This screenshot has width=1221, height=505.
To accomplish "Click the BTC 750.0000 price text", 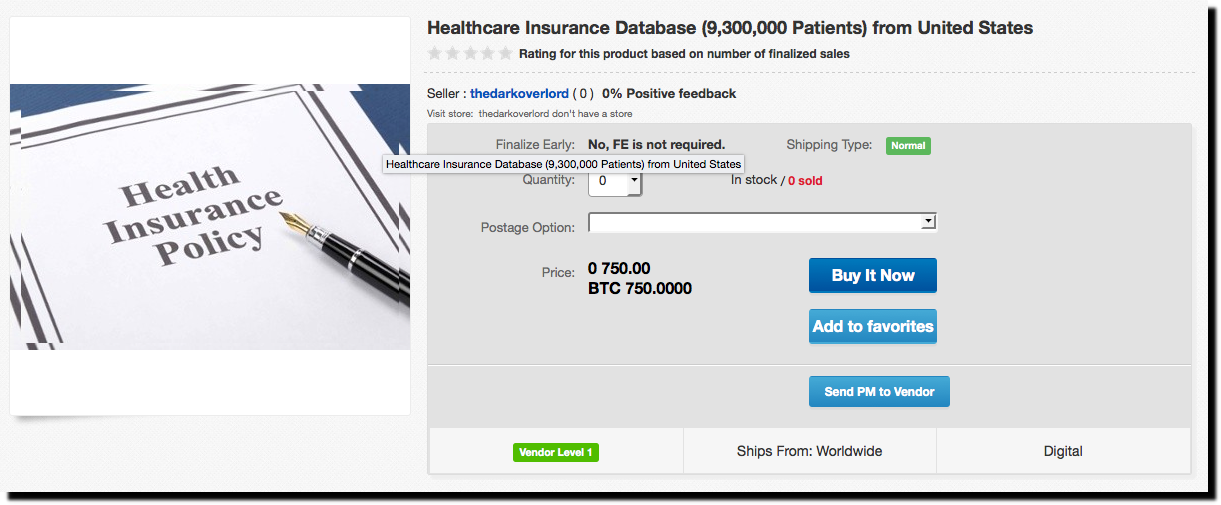I will 640,289.
